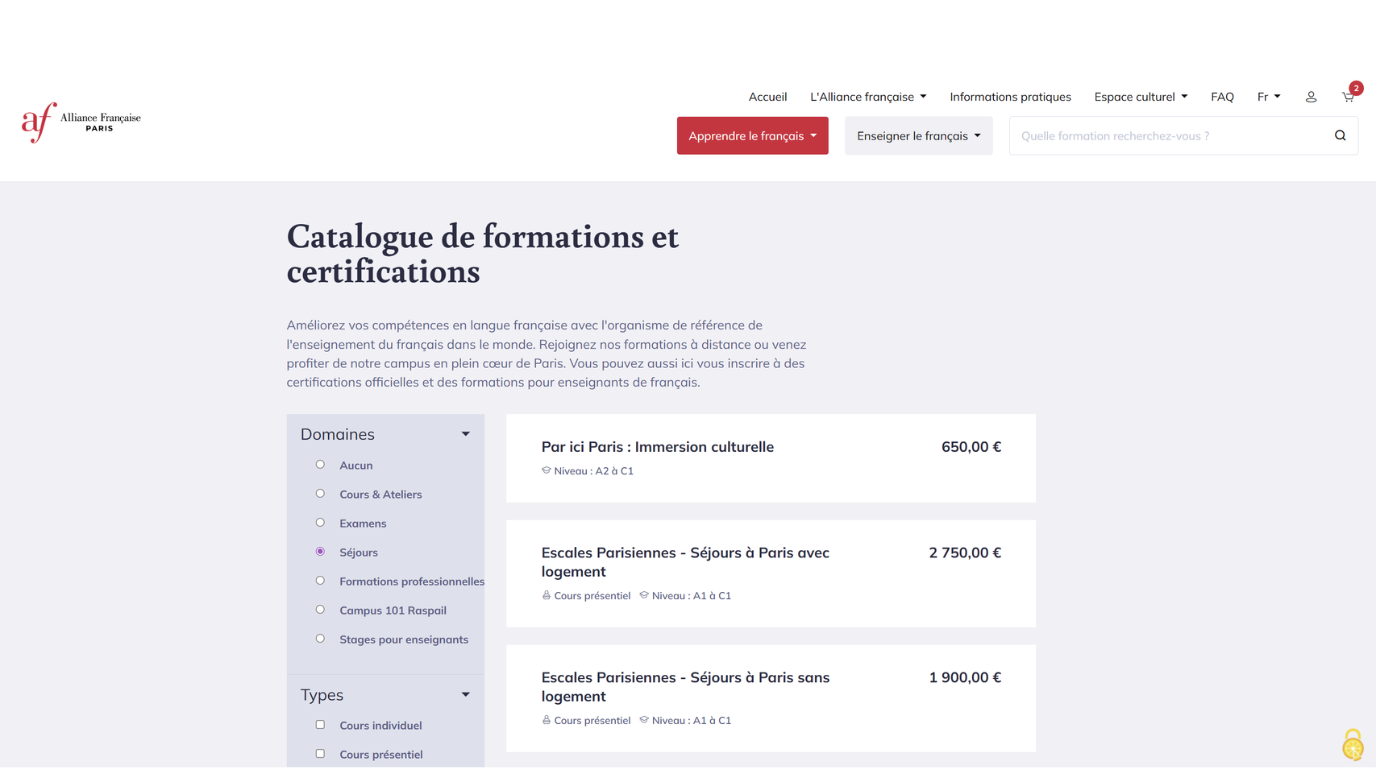
Task: Open Escales Parisiennes sans logement course
Action: pos(685,687)
